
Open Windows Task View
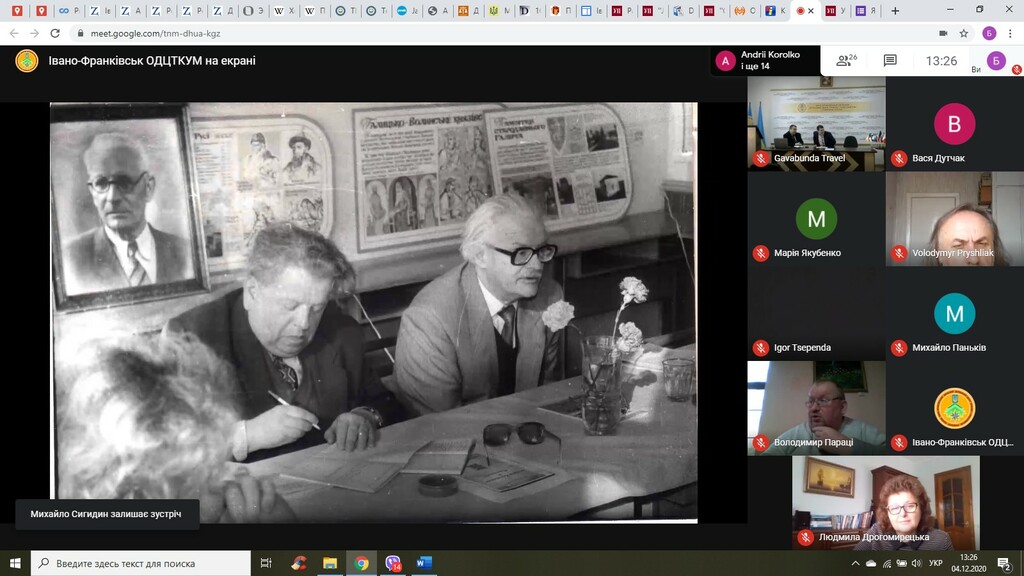[266, 563]
